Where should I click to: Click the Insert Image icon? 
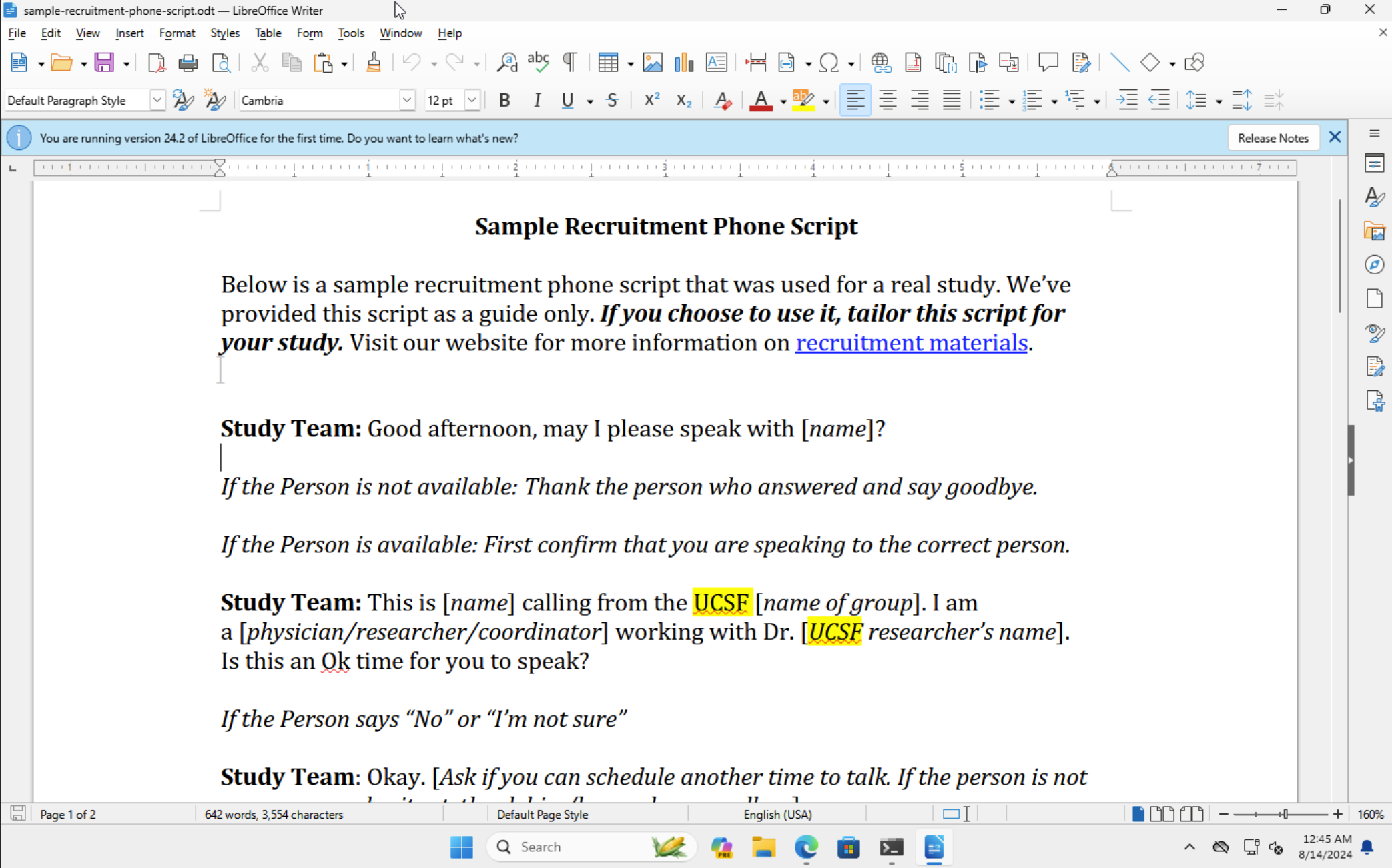point(652,63)
